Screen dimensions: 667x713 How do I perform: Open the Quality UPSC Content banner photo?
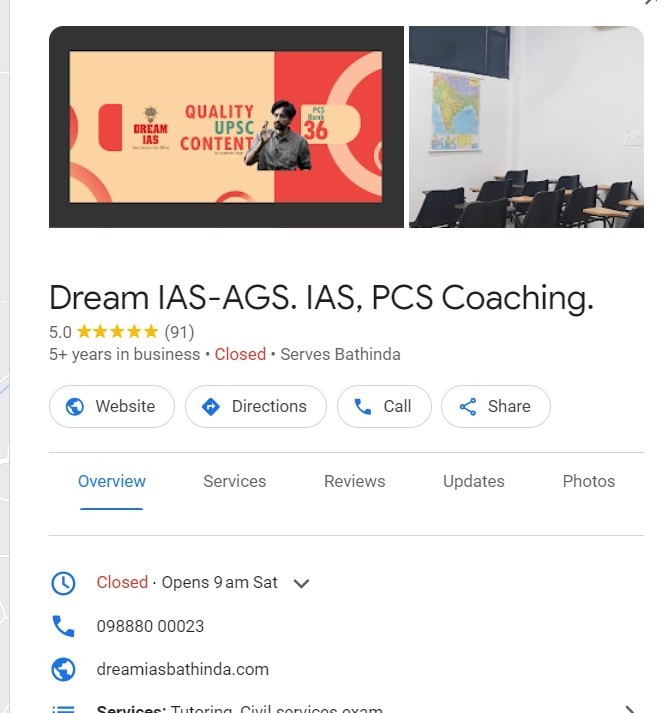(226, 127)
